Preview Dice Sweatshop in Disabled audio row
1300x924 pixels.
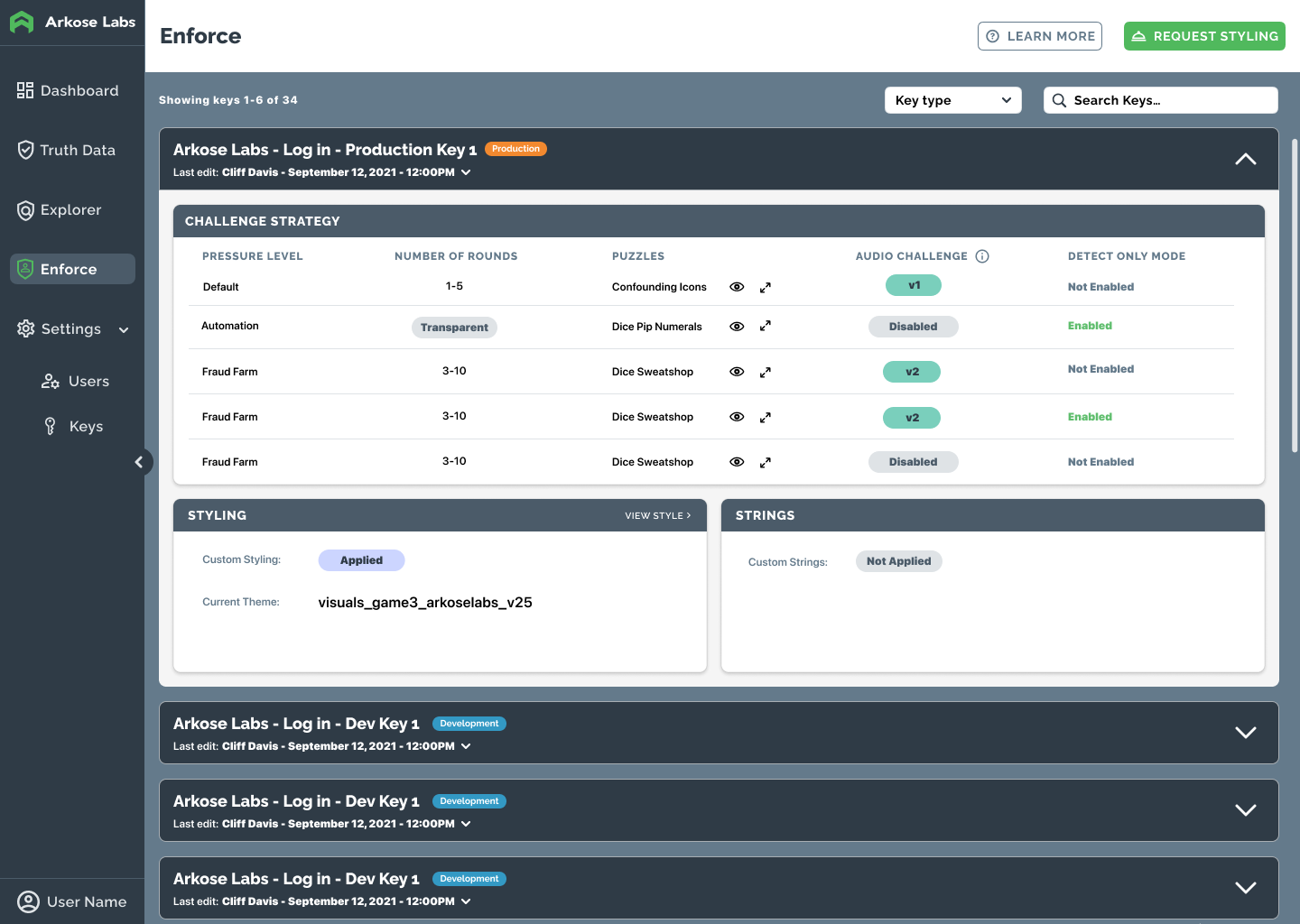tap(737, 462)
